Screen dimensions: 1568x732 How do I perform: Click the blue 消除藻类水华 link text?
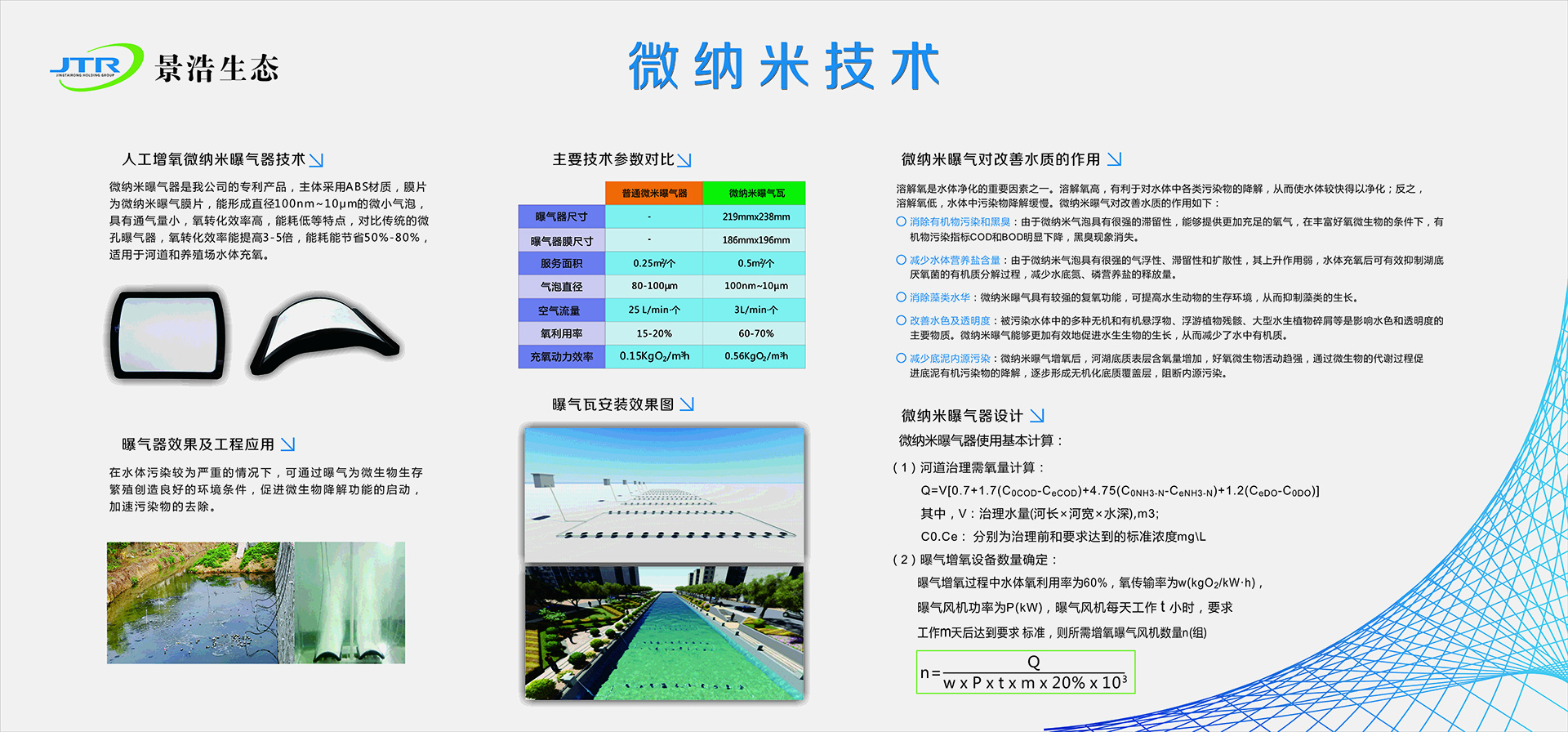click(939, 297)
